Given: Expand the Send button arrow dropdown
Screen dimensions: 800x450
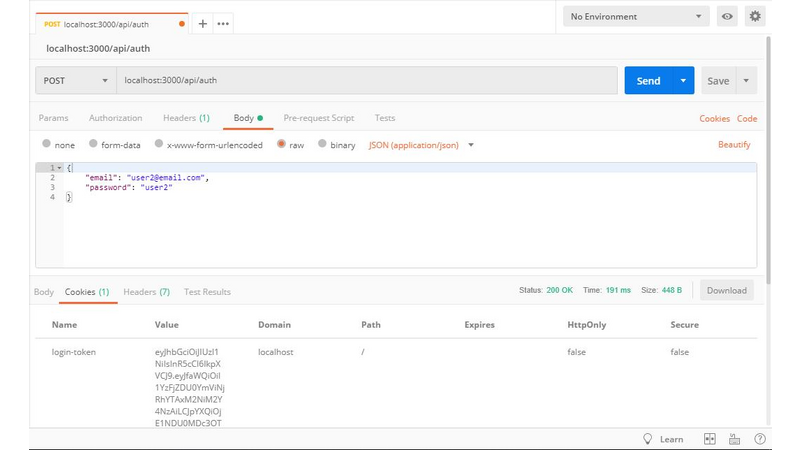Looking at the screenshot, I should tap(683, 81).
